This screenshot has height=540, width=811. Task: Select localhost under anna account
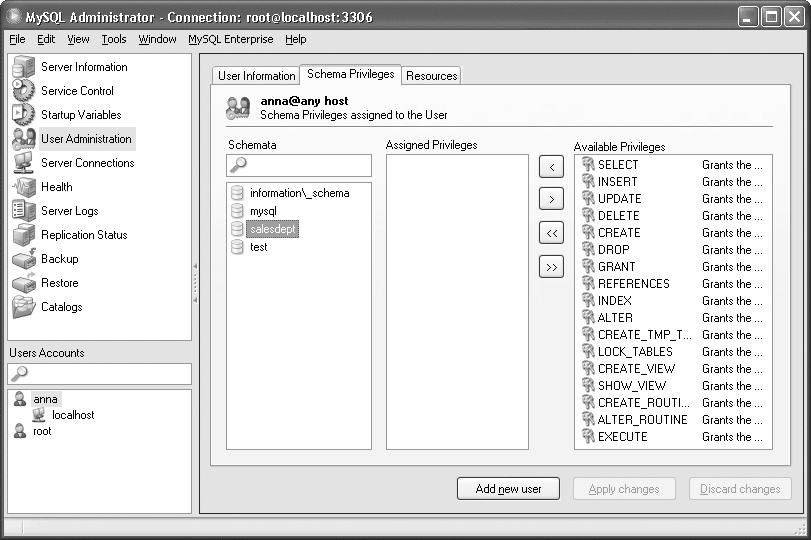[x=73, y=415]
